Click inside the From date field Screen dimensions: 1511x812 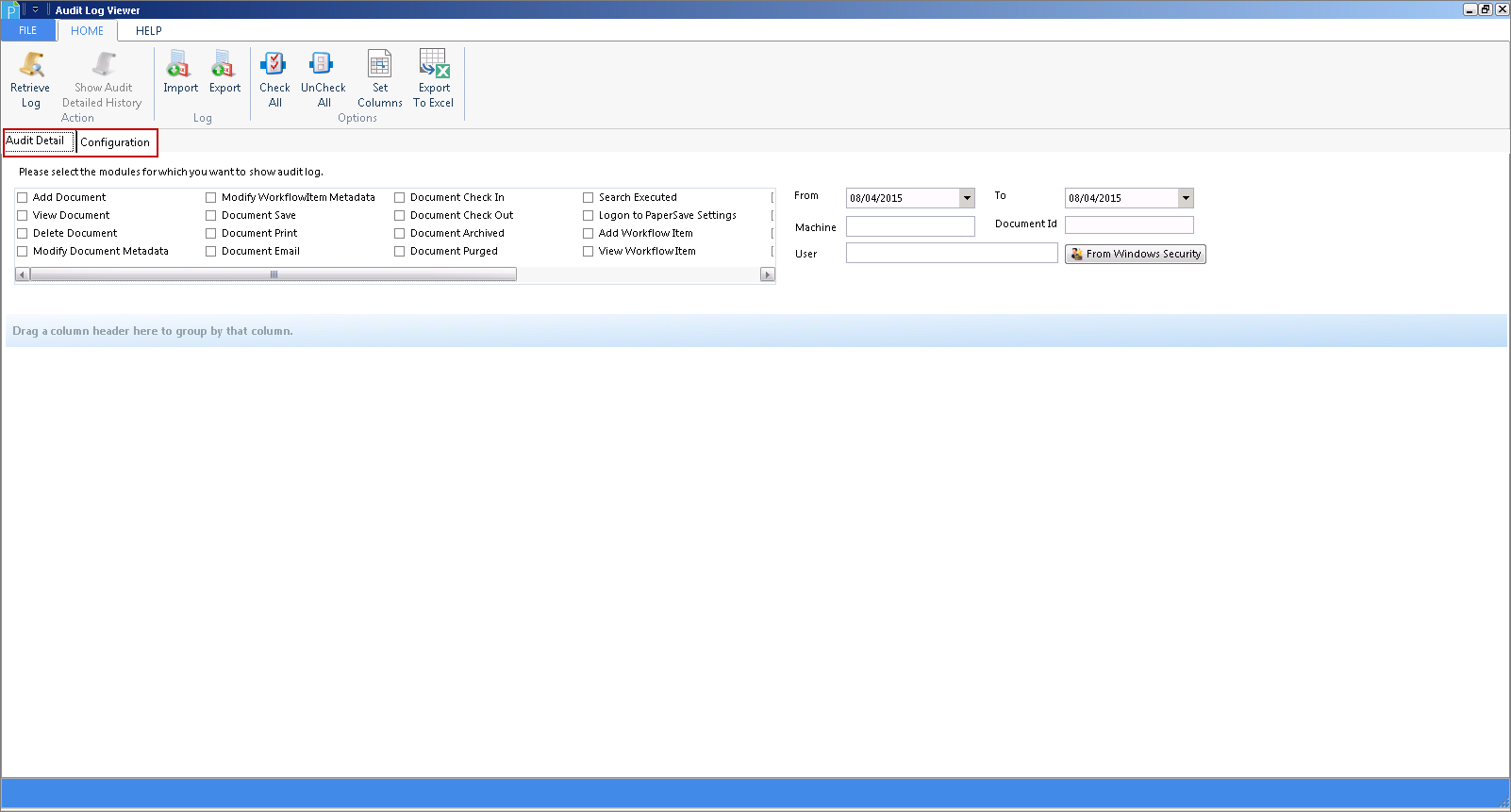(x=903, y=198)
